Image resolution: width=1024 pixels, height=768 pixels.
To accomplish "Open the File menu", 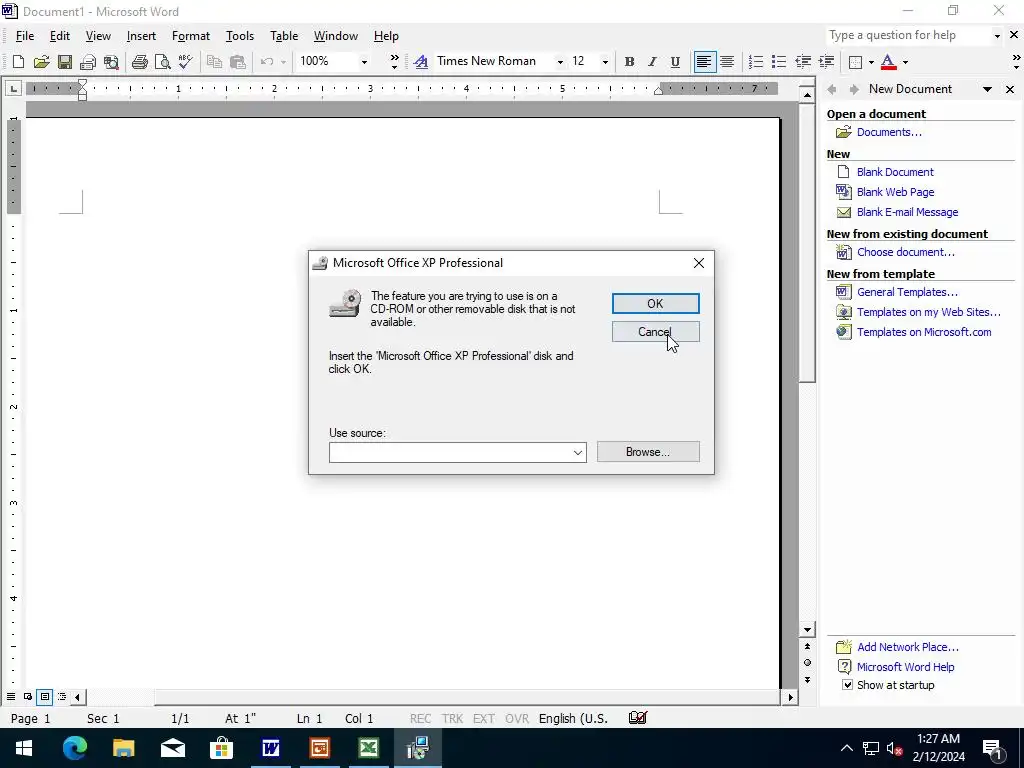I will click(x=25, y=36).
